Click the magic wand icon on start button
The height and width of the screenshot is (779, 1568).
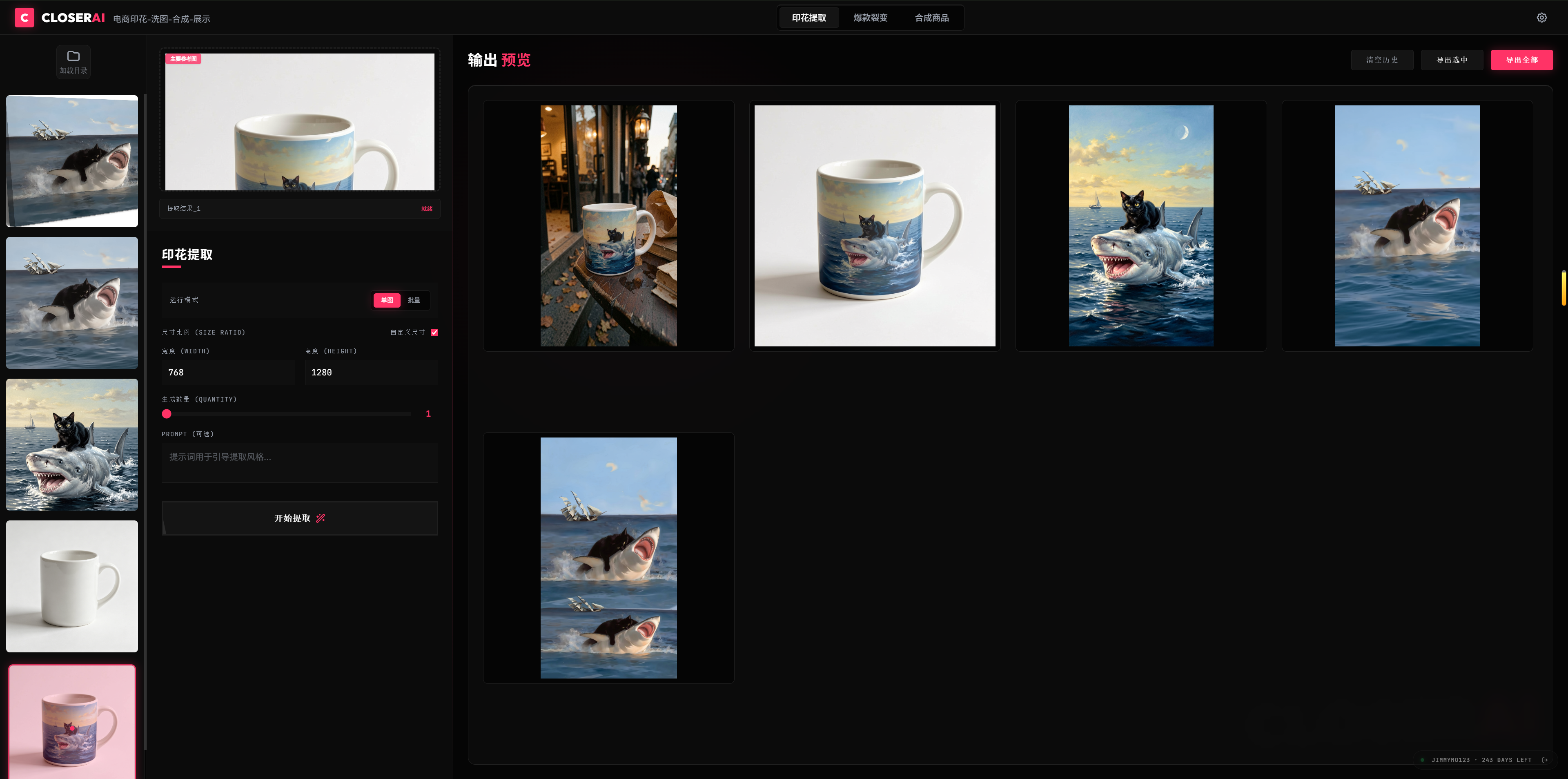tap(321, 518)
